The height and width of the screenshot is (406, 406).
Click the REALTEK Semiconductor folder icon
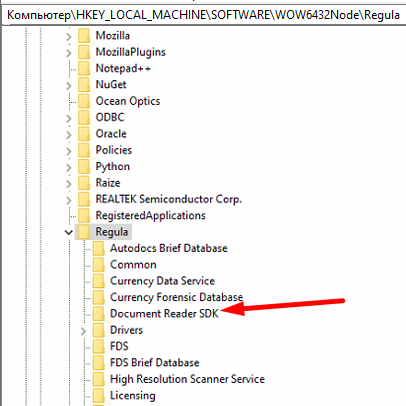coord(84,199)
